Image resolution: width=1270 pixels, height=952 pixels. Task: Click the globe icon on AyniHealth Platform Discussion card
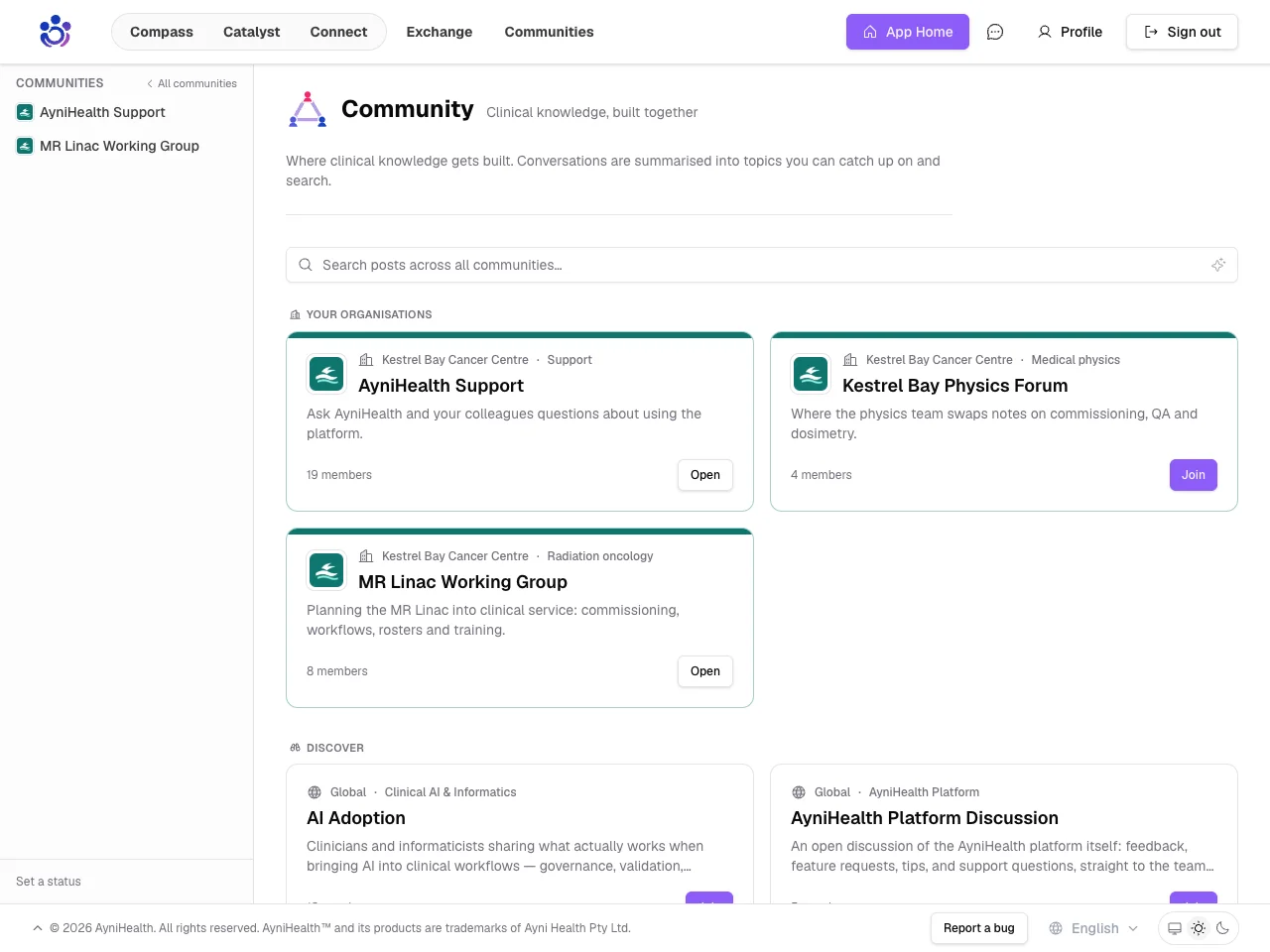(x=799, y=792)
